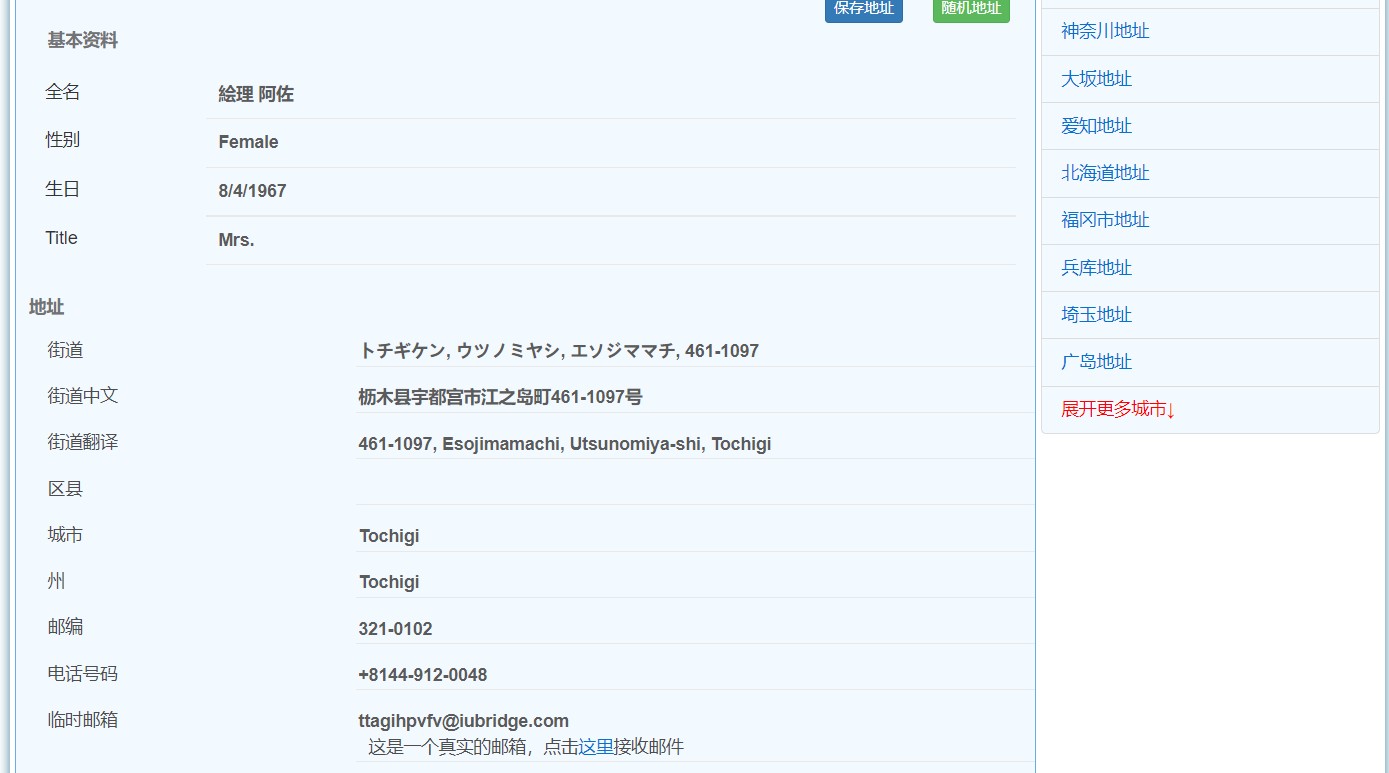Open the 北海道地址 page

pos(1104,173)
